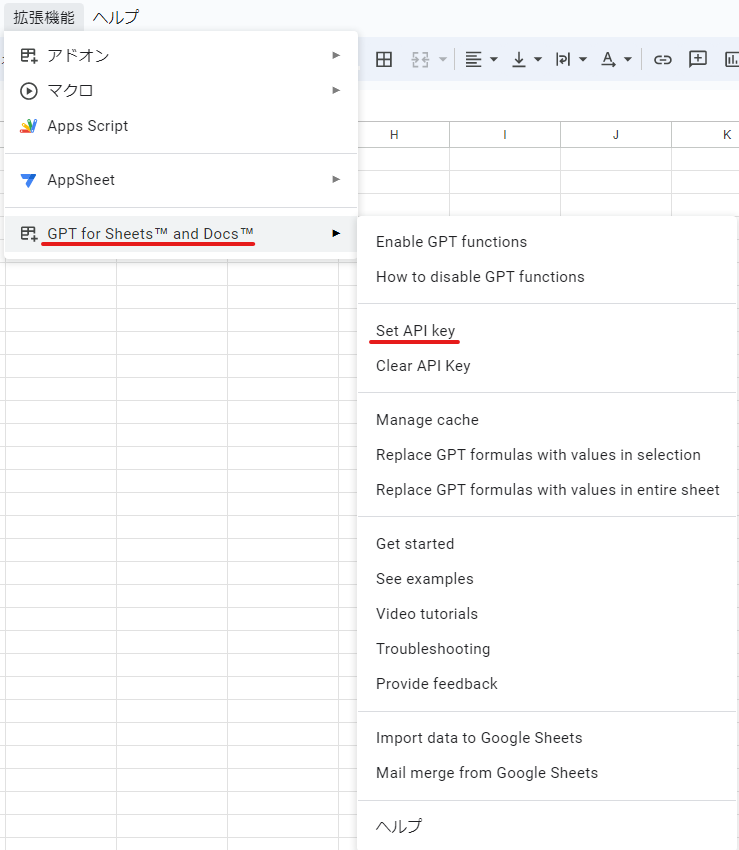Click the マクロ play icon
Viewport: 739px width, 850px height.
[x=29, y=91]
